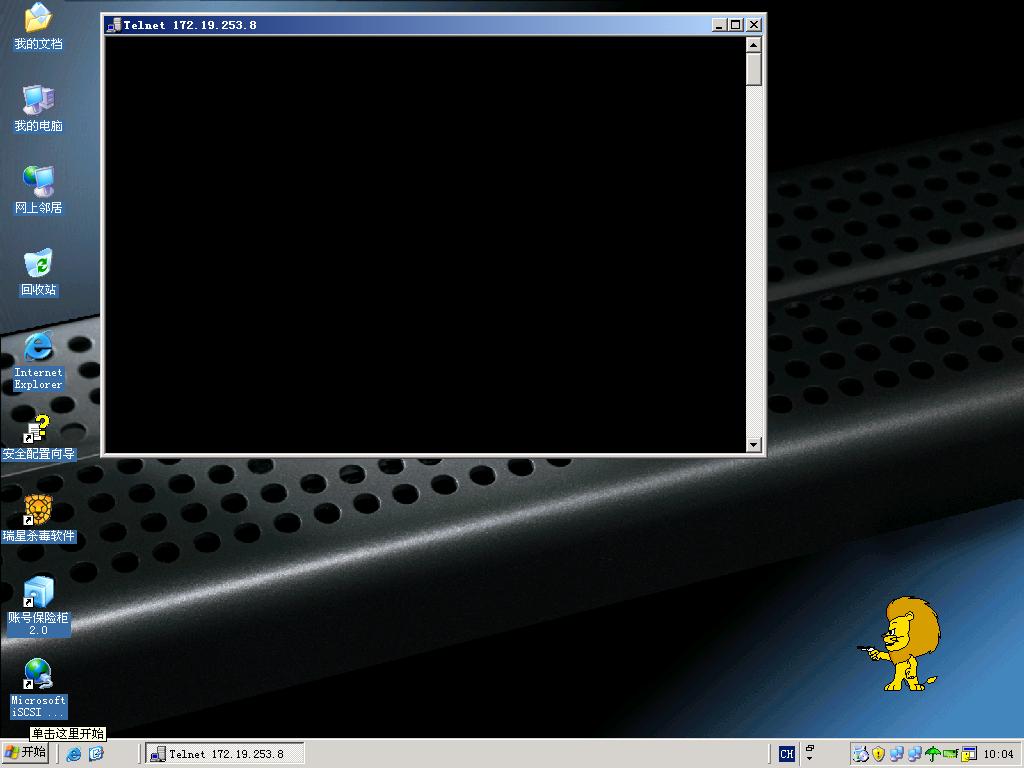Open the language bar options arrow

810,759
